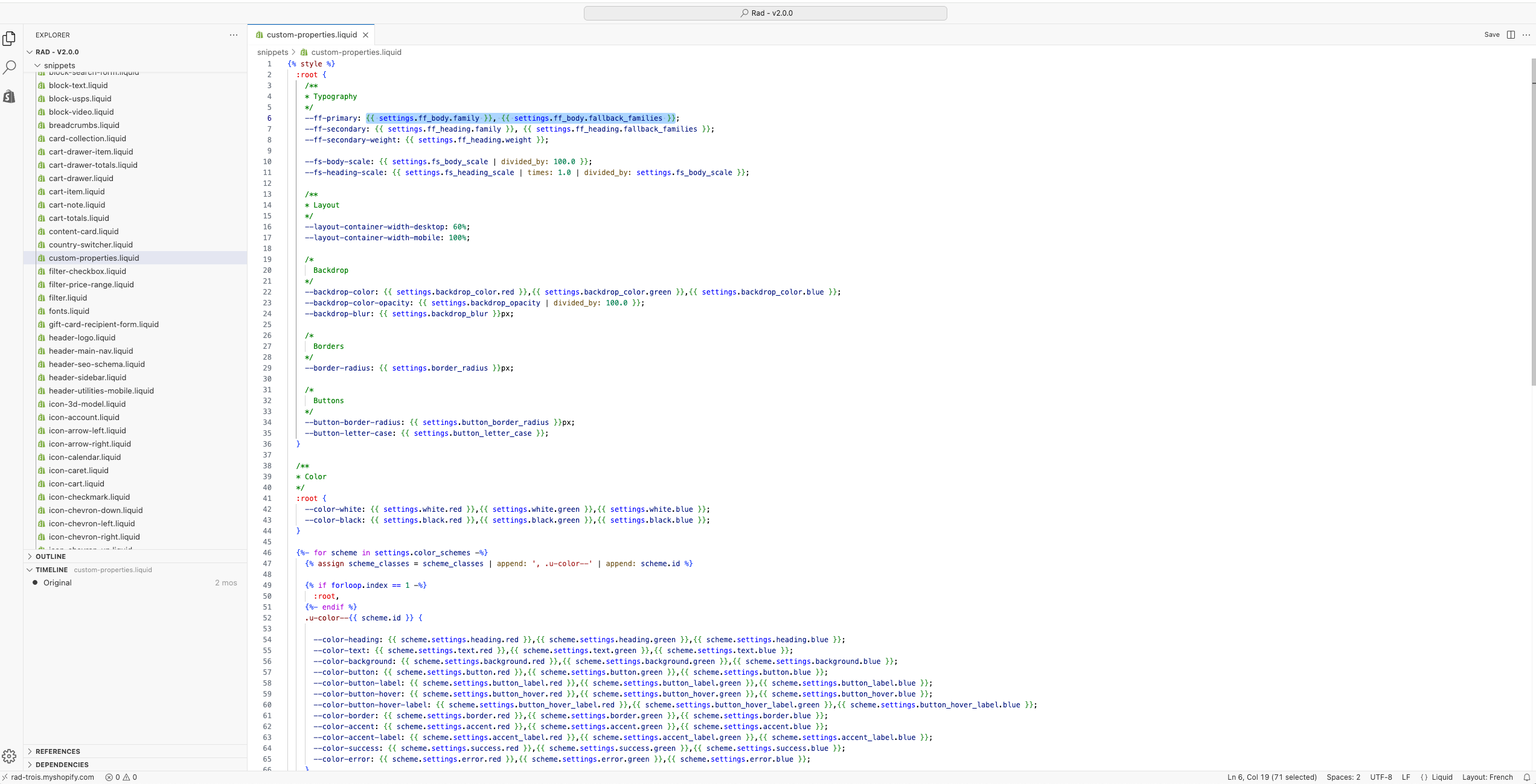The width and height of the screenshot is (1536, 784).
Task: Open editor more actions ellipsis
Action: (1526, 35)
